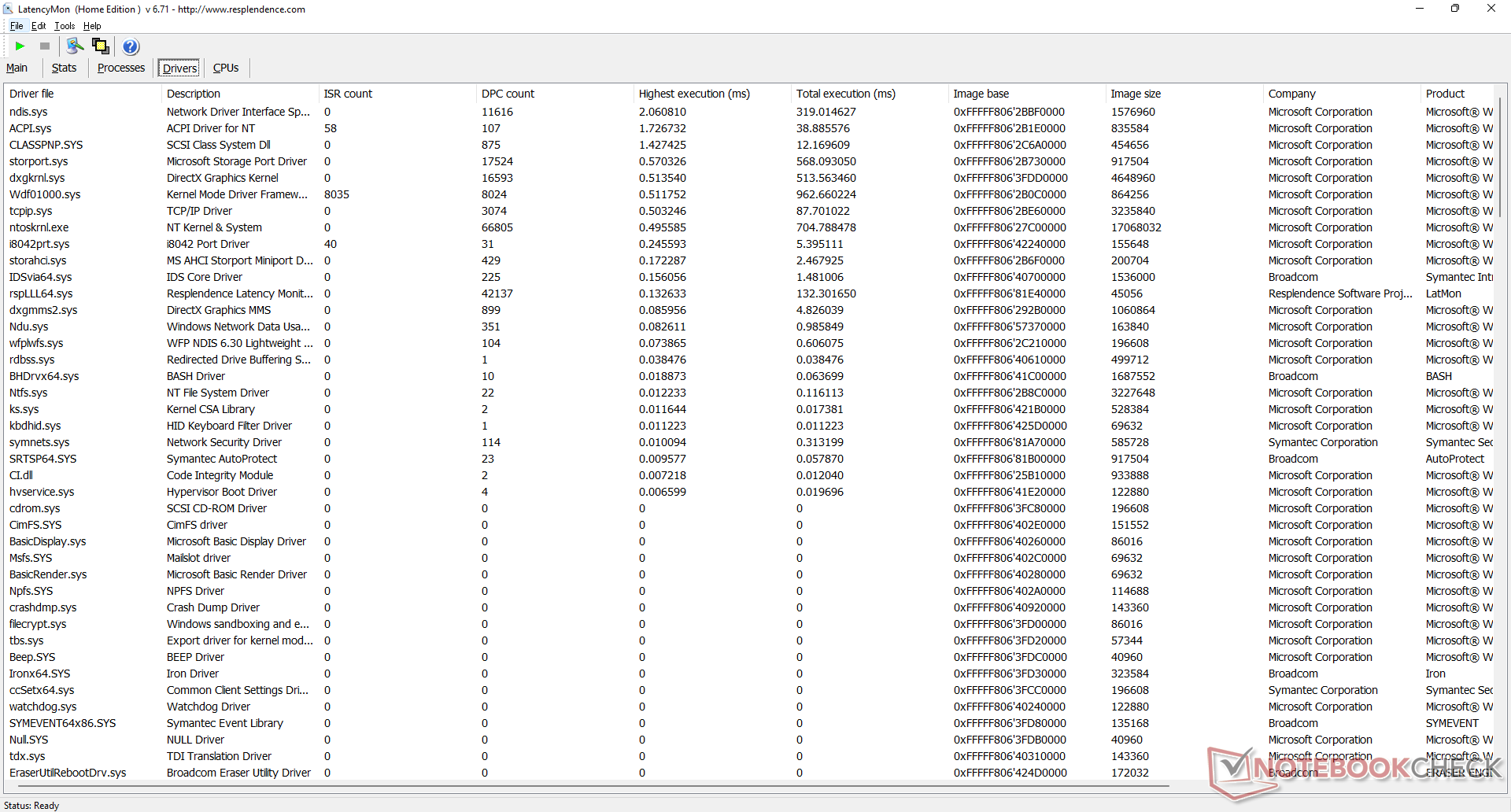The height and width of the screenshot is (812, 1511).
Task: Sort list by Driver file header
Action: point(31,94)
